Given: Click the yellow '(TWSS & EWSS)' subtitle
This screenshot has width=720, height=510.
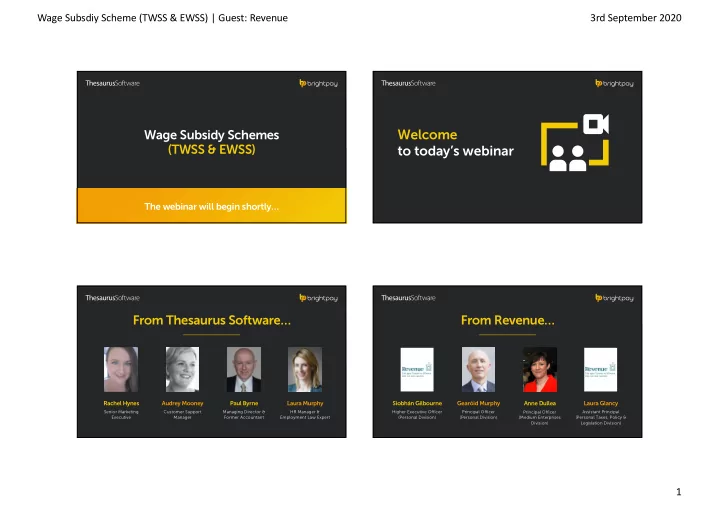Looking at the screenshot, I should pos(212,150).
